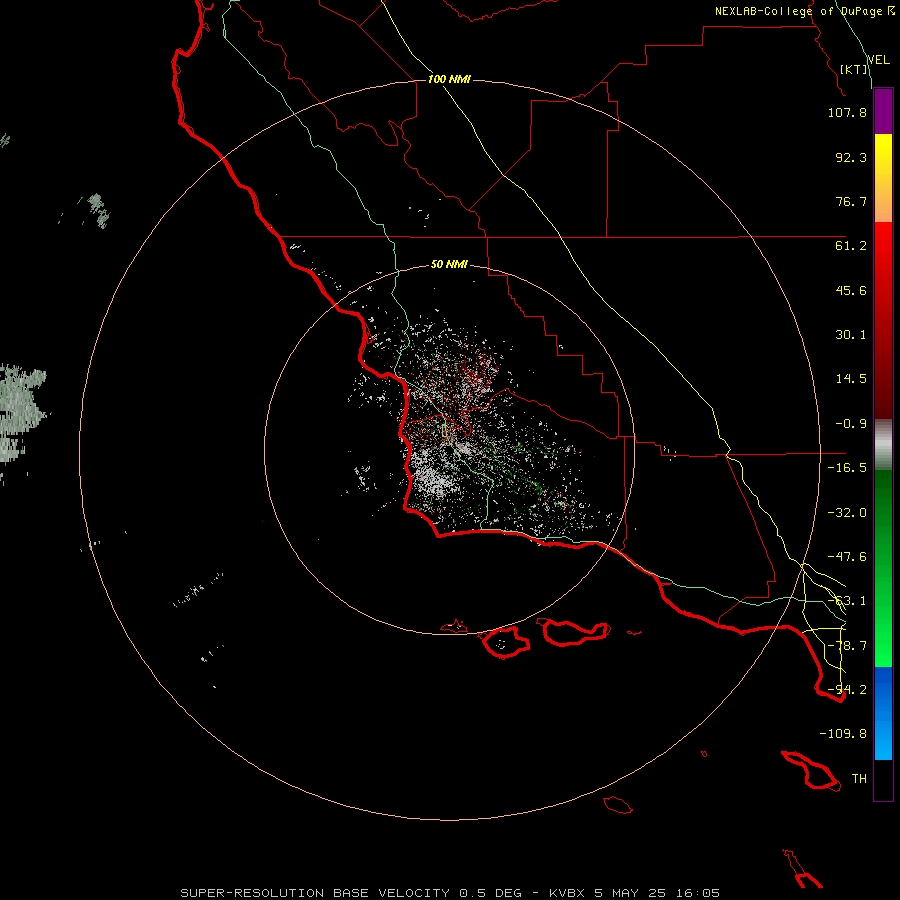This screenshot has width=900, height=900.
Task: Click the 50 NMI range ring label
Action: coord(449,264)
